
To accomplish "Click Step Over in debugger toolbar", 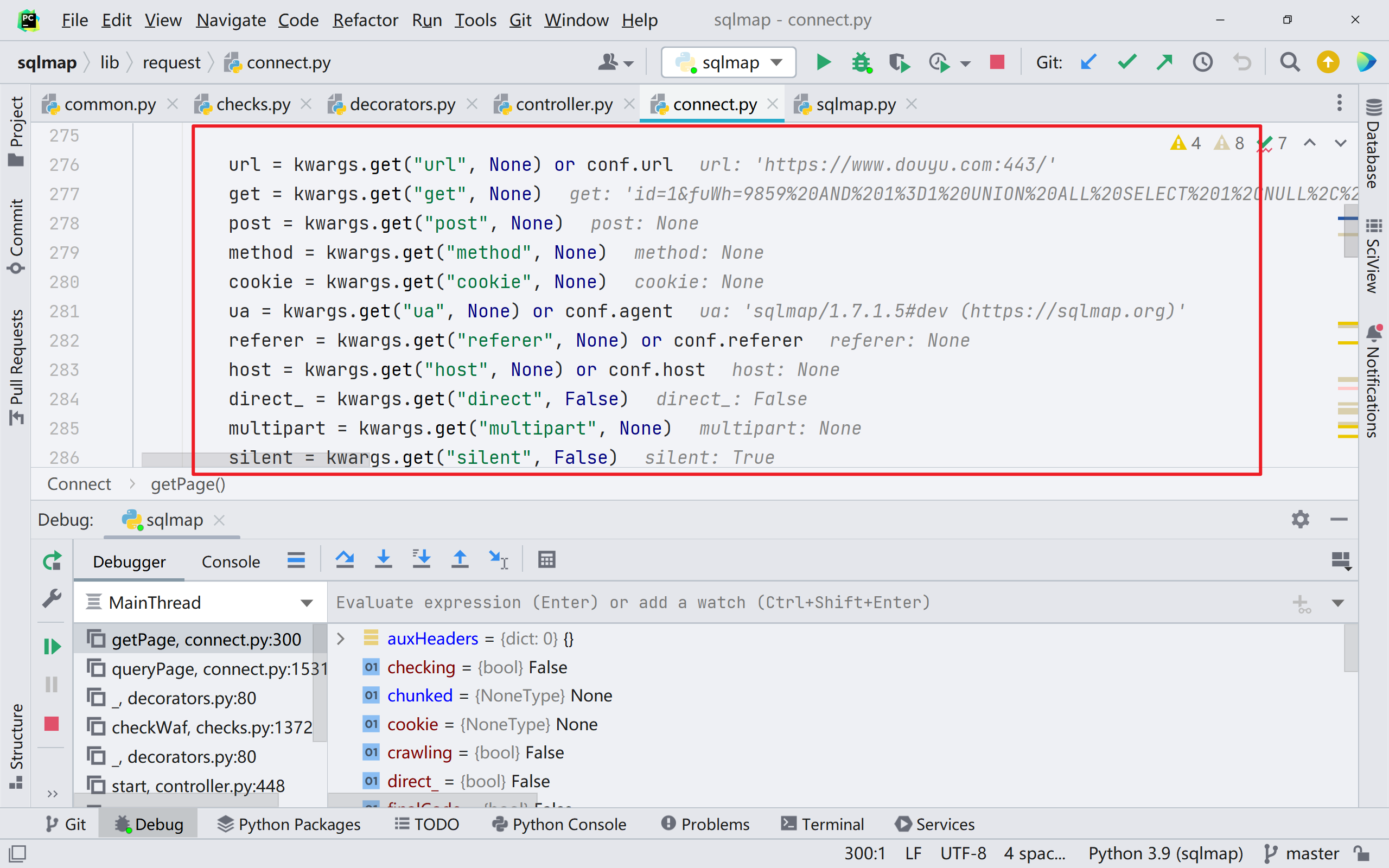I will coord(345,559).
